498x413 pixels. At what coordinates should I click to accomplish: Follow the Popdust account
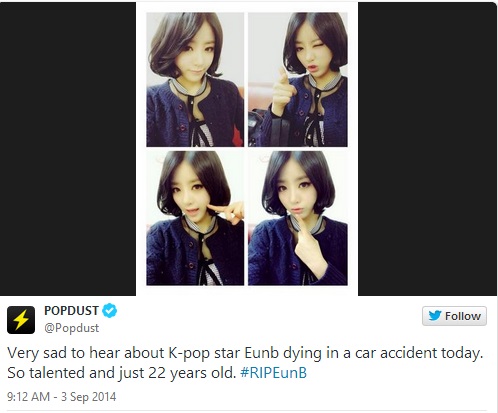click(454, 316)
